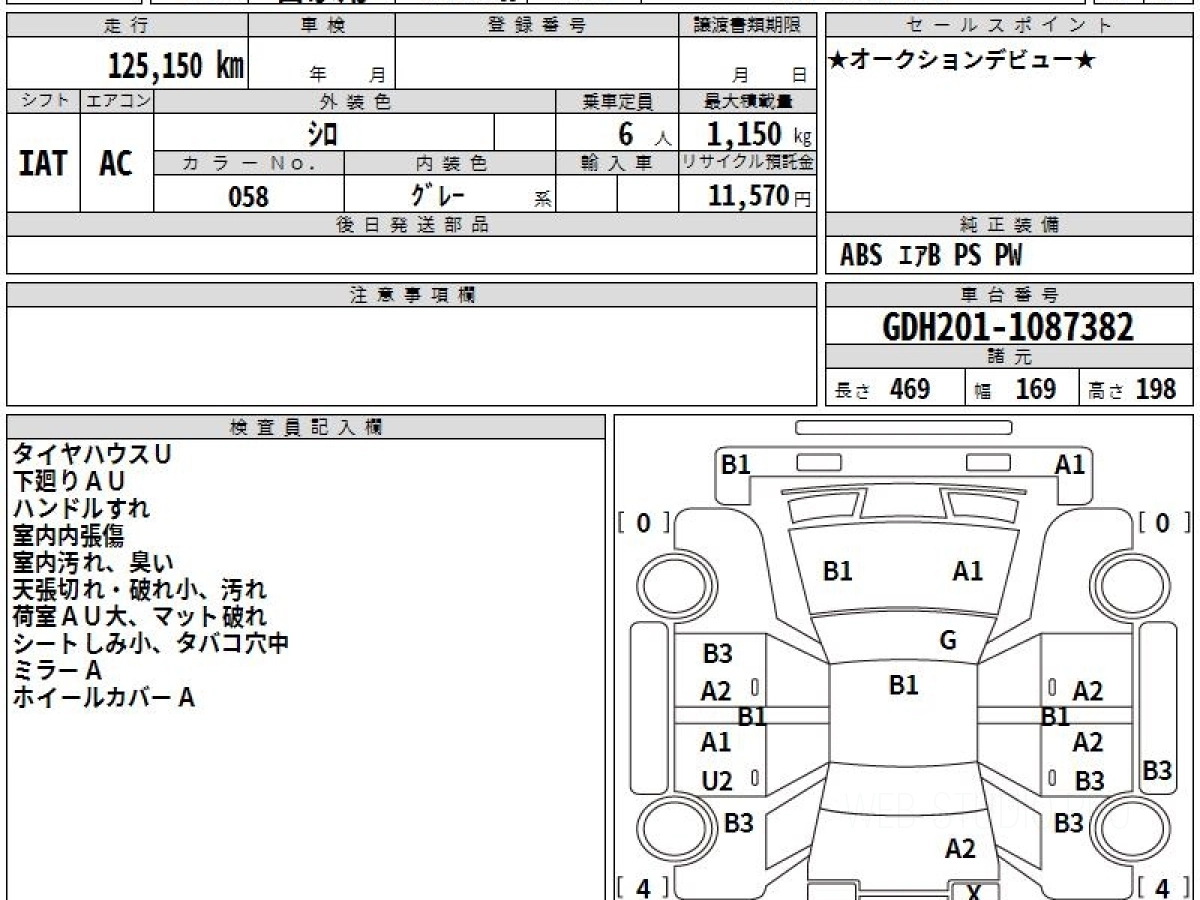
Task: Click the right [ 0 ] tire rating
Action: click(1163, 522)
